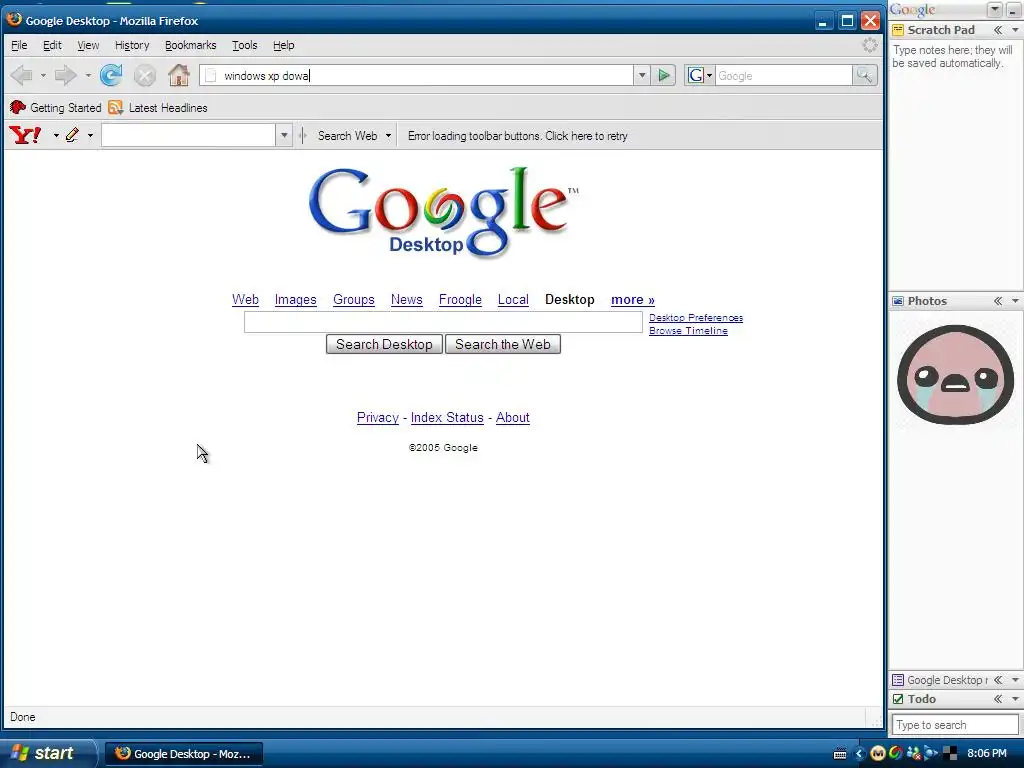This screenshot has height=768, width=1024.
Task: Click the Google logo in the sidebar header
Action: click(x=912, y=10)
